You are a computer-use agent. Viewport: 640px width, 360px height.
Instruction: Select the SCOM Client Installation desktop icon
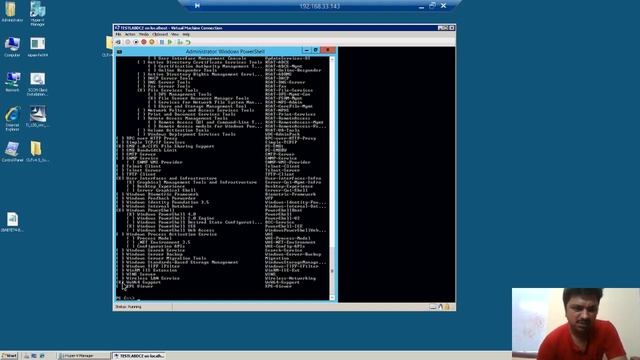pyautogui.click(x=37, y=84)
